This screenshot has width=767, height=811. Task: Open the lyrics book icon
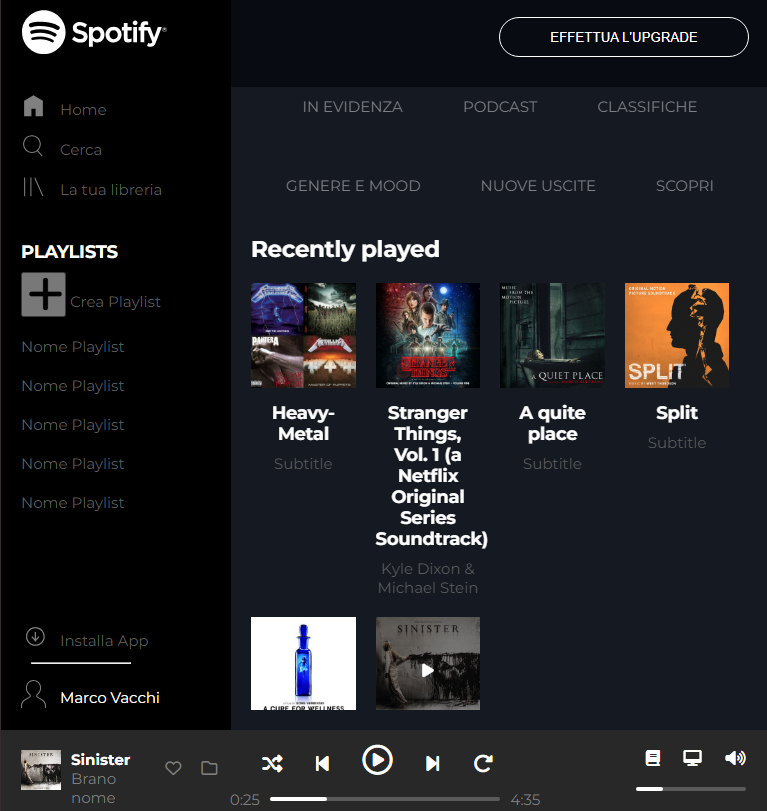click(653, 758)
